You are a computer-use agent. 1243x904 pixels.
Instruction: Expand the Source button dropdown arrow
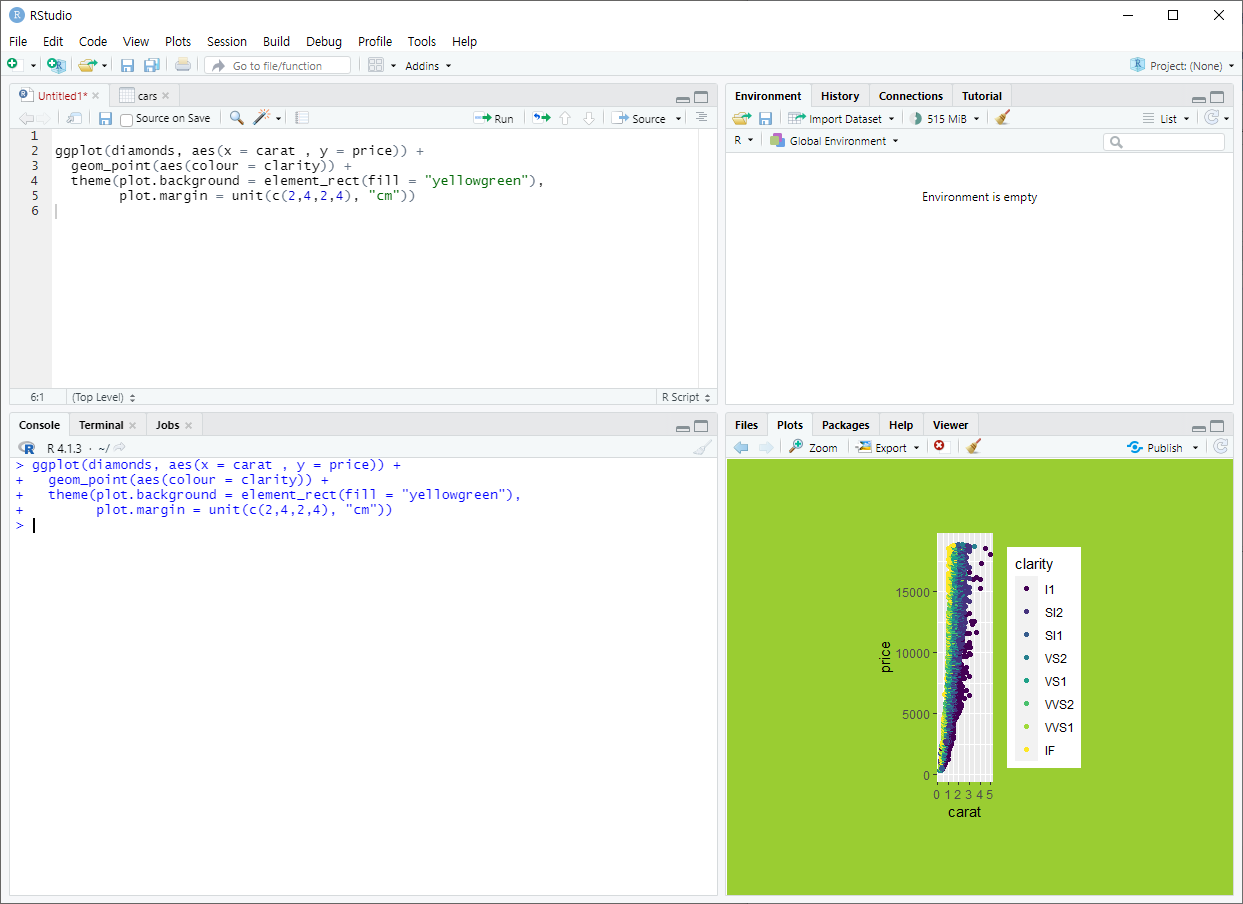pyautogui.click(x=679, y=119)
